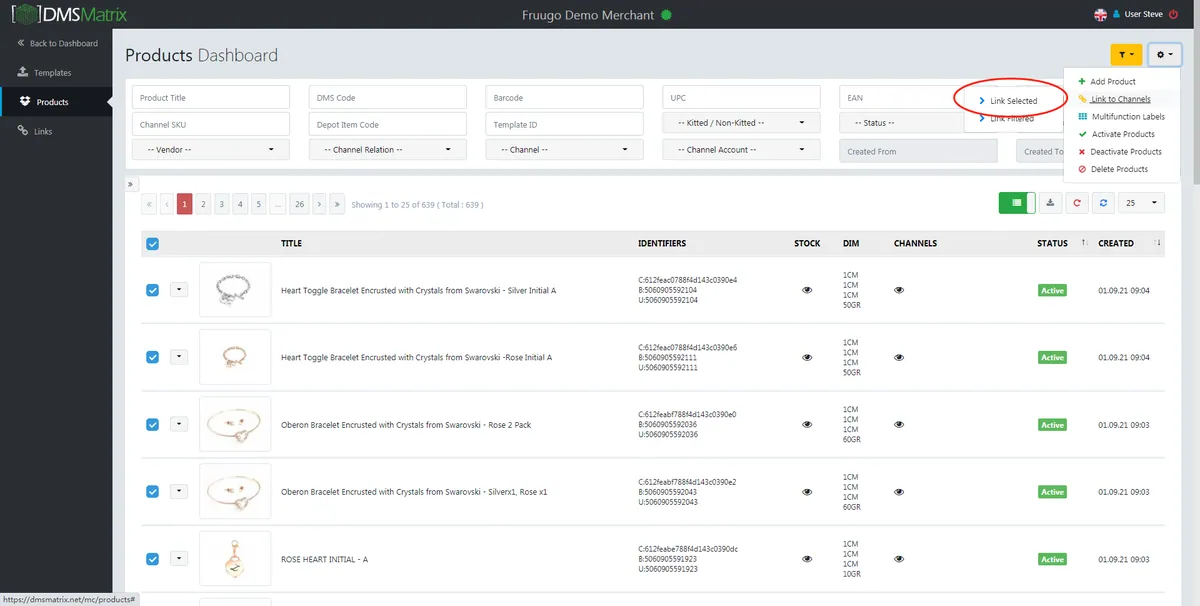Viewport: 1200px width, 606px height.
Task: Click the gear settings dropdown button
Action: pyautogui.click(x=1165, y=55)
